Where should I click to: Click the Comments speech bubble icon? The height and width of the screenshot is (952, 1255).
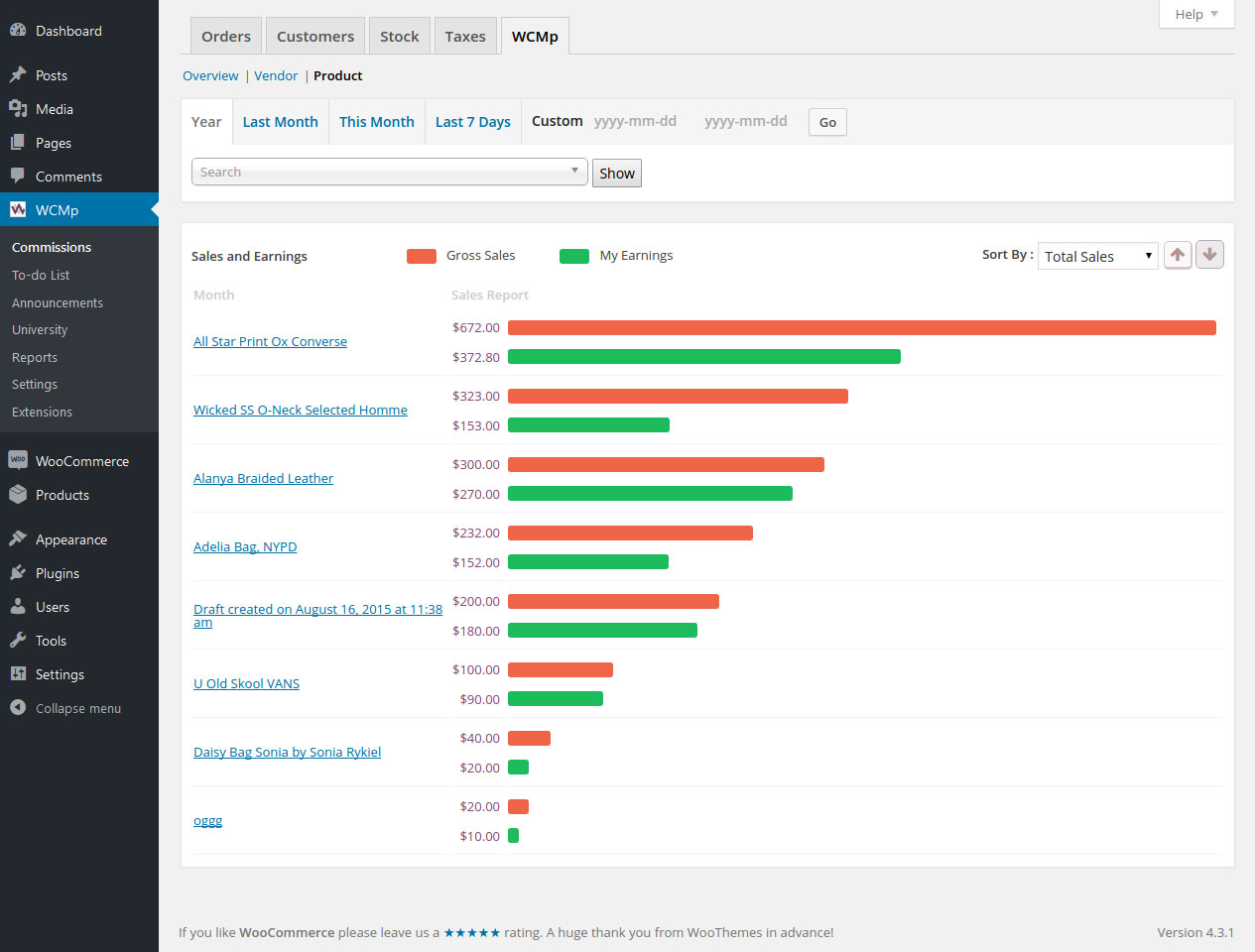point(18,177)
